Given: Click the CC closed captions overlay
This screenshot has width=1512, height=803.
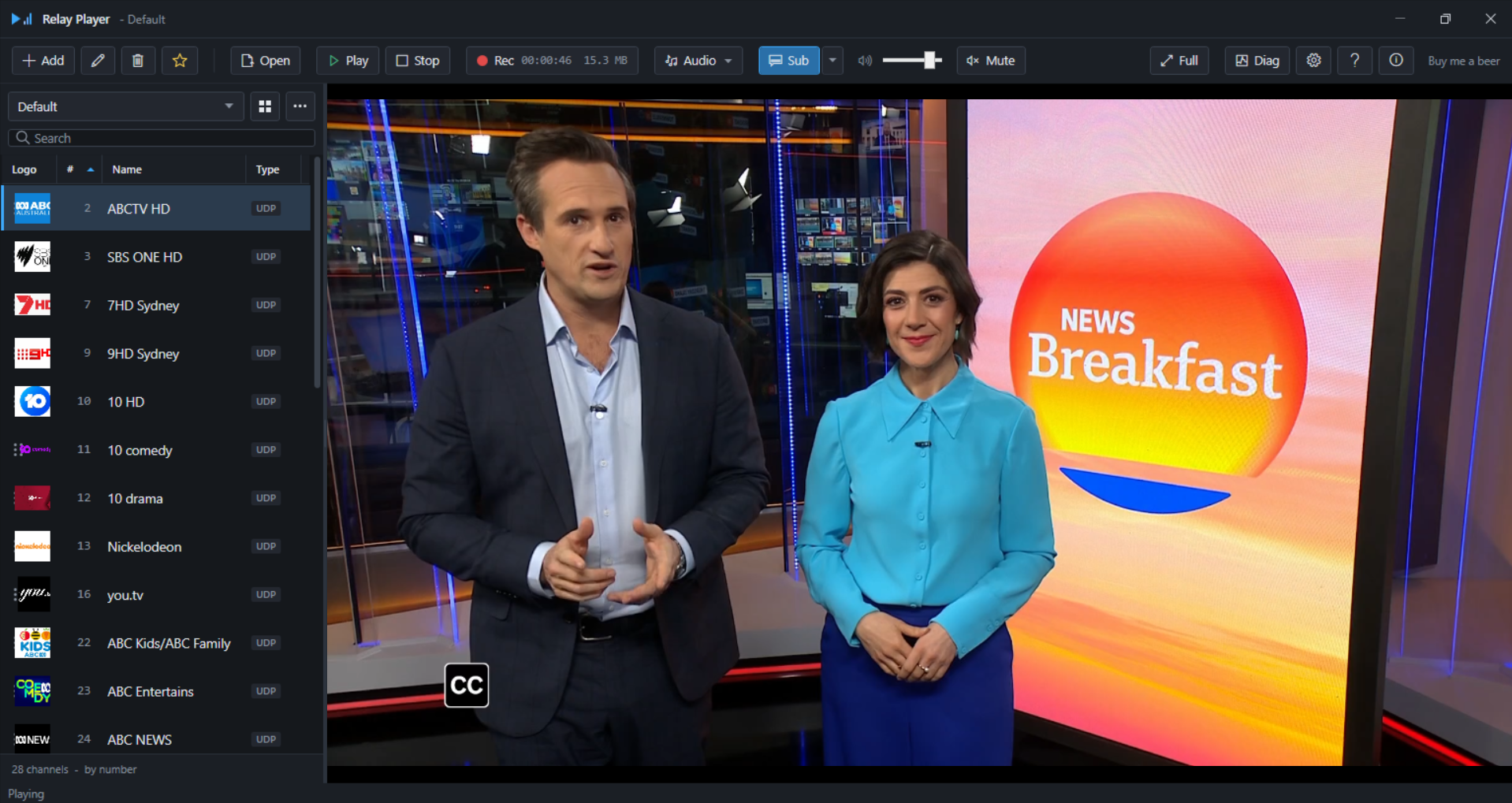Looking at the screenshot, I should pyautogui.click(x=467, y=686).
